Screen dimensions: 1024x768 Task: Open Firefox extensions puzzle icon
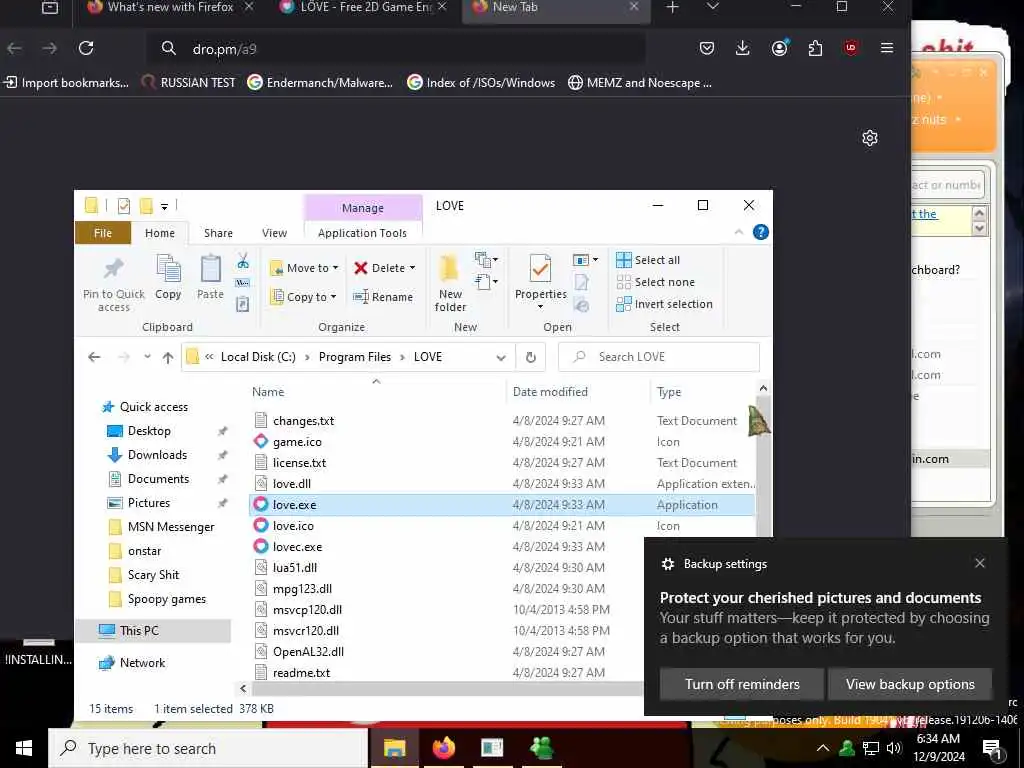click(x=815, y=48)
